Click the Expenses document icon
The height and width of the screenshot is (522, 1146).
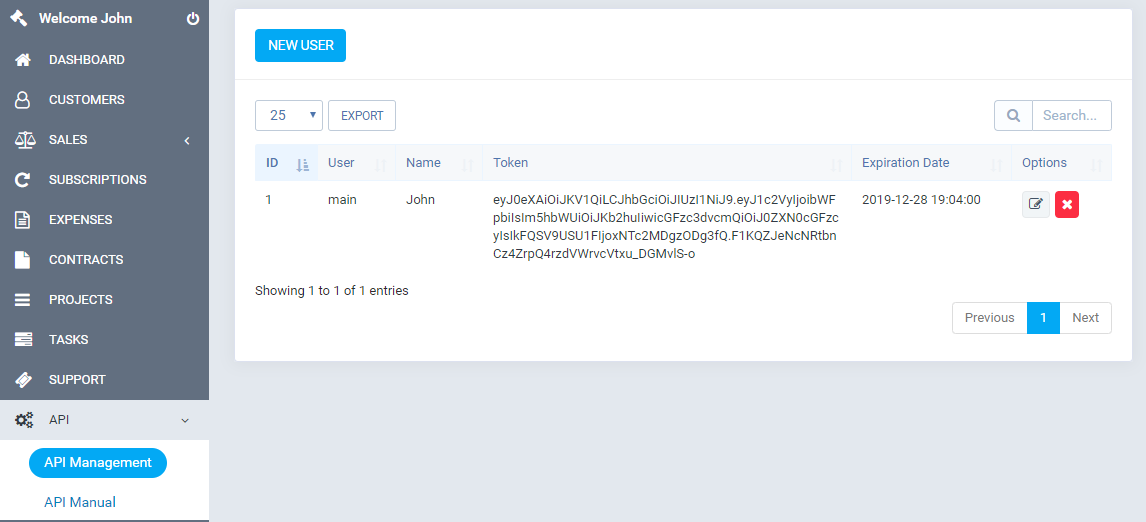tap(23, 219)
